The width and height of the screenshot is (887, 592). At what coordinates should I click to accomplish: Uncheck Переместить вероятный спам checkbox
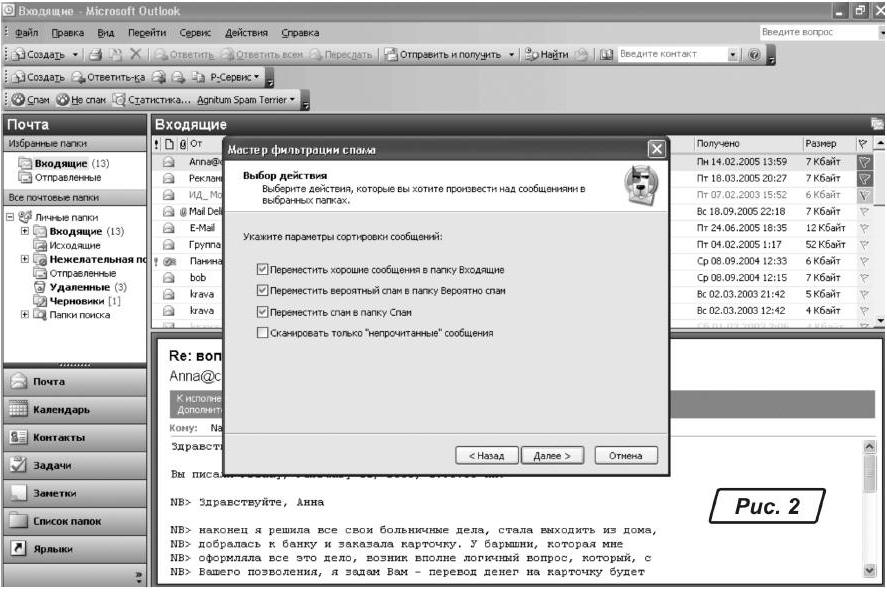(262, 291)
